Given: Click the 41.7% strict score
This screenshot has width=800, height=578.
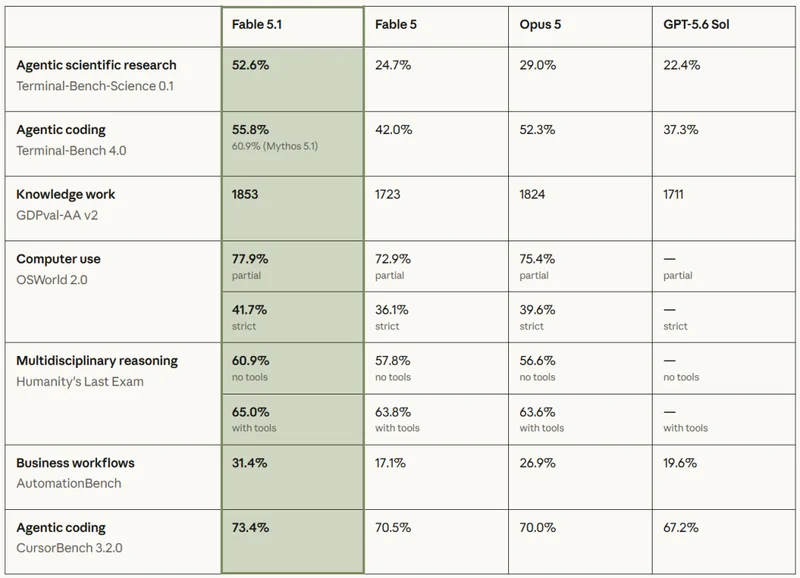Looking at the screenshot, I should (x=249, y=310).
